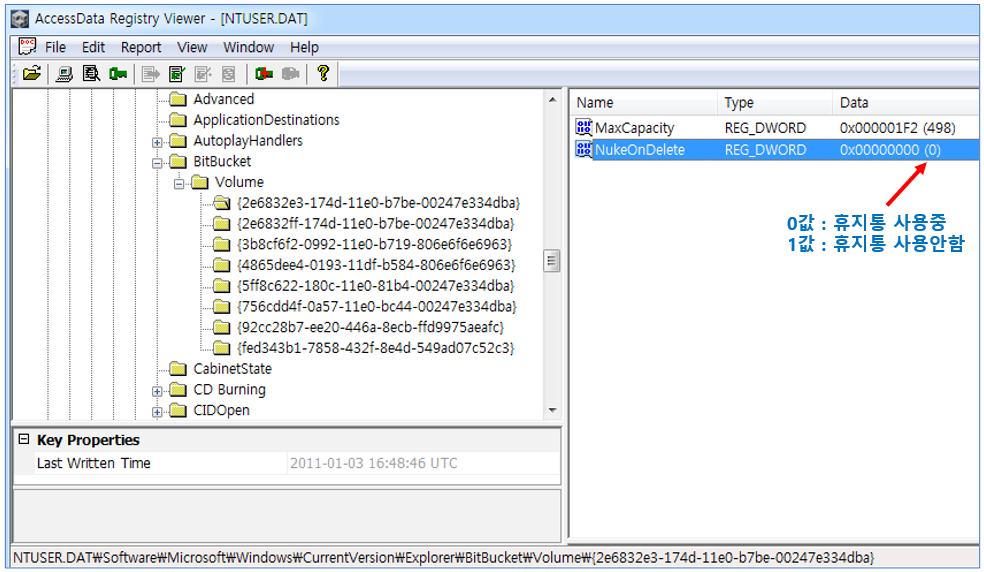
Task: Click the report with green checkmark toolbar icon
Action: coord(177,74)
